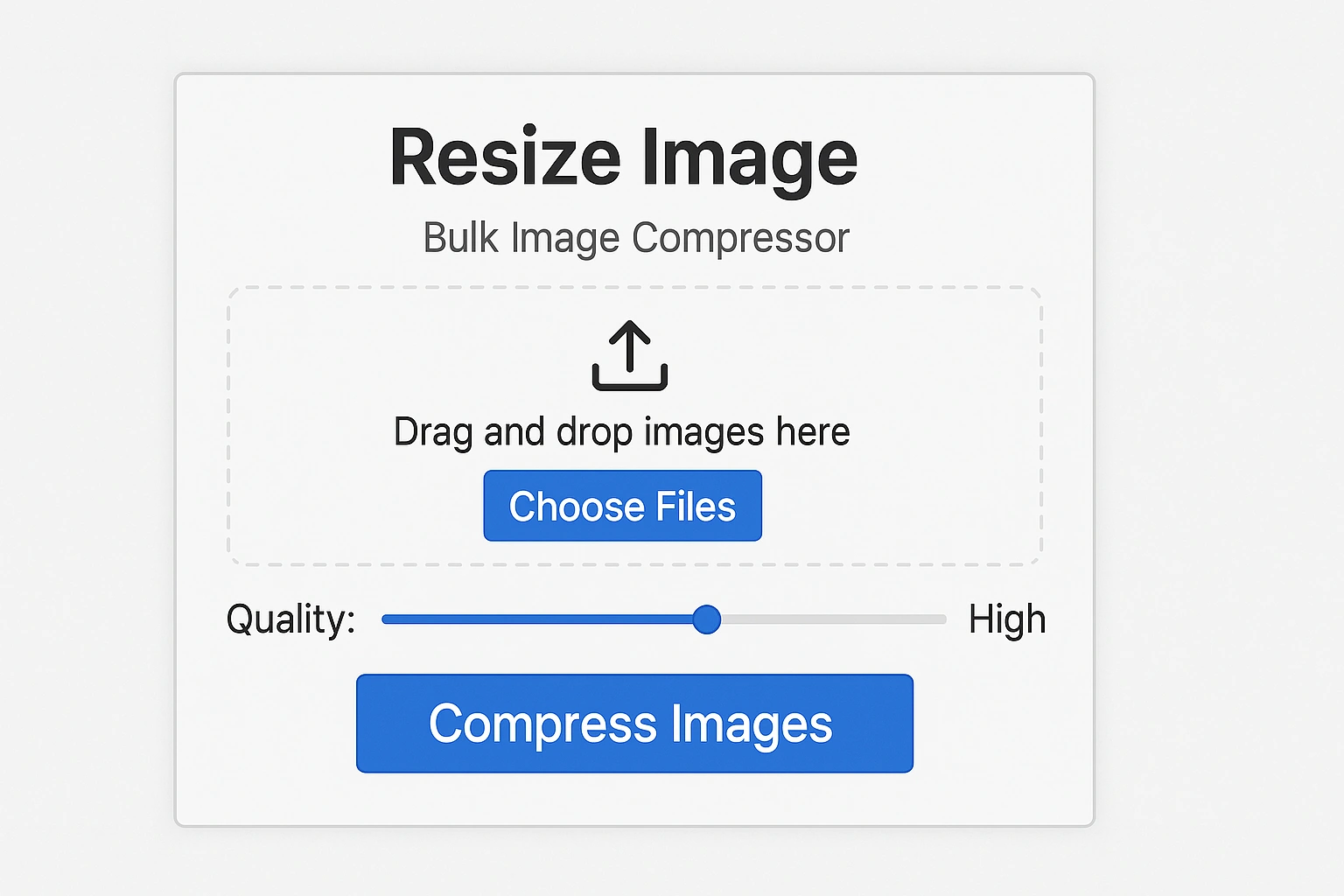Set quality to maximum at slider's right end
Screen dimensions: 1344x896
click(x=944, y=619)
